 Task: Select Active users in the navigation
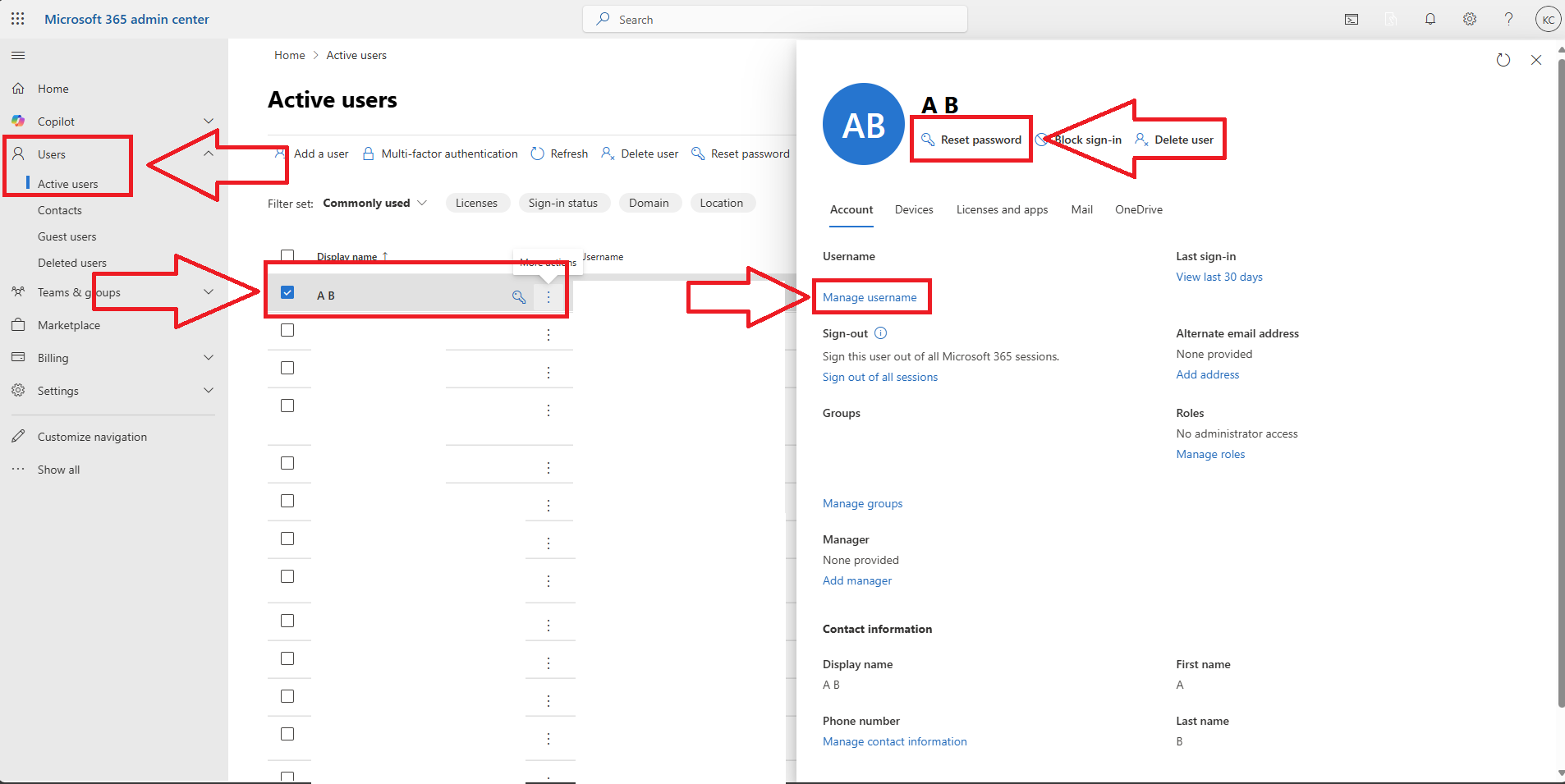coord(68,184)
